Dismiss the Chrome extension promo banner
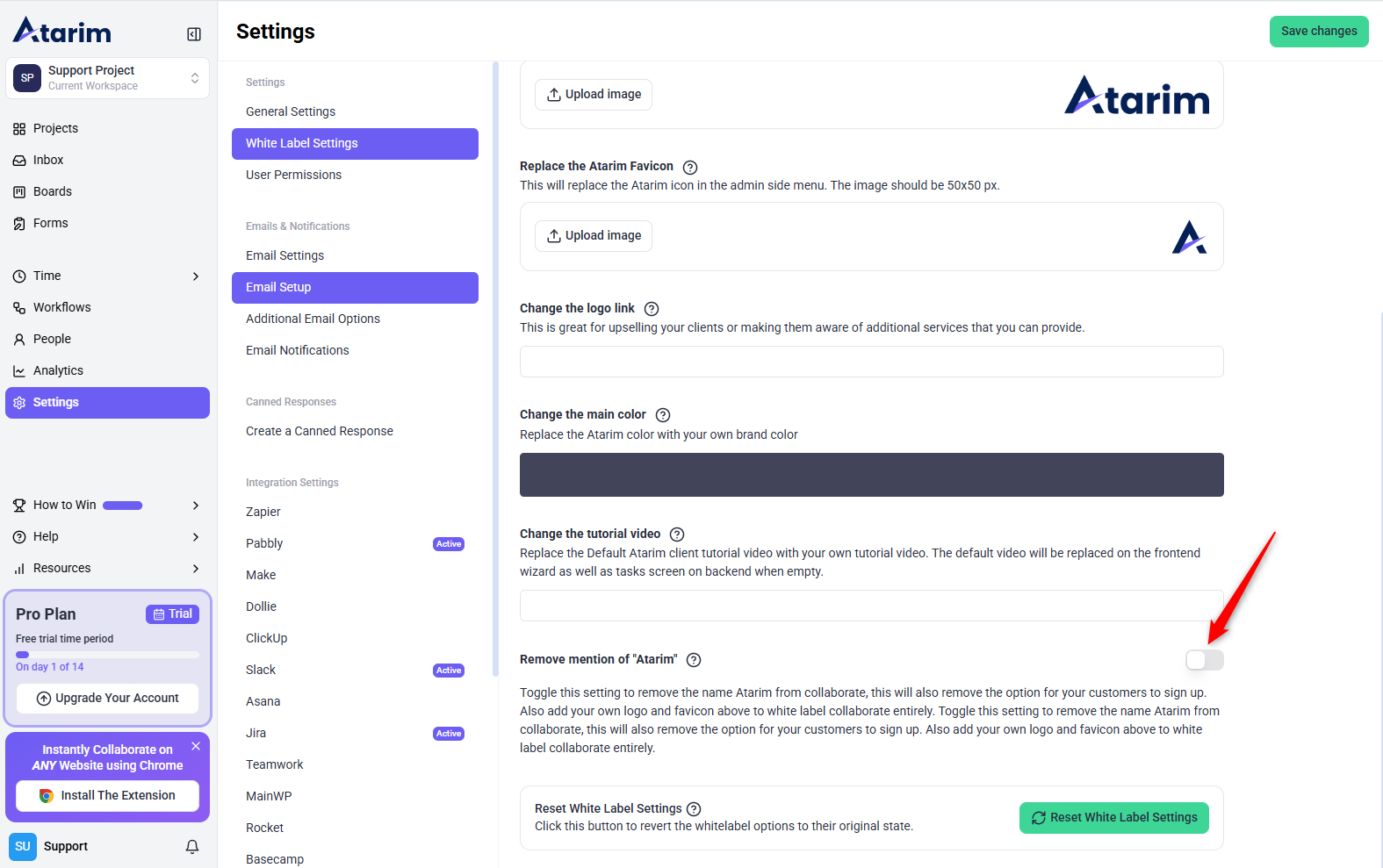Screen dimensions: 1383x868 196,746
